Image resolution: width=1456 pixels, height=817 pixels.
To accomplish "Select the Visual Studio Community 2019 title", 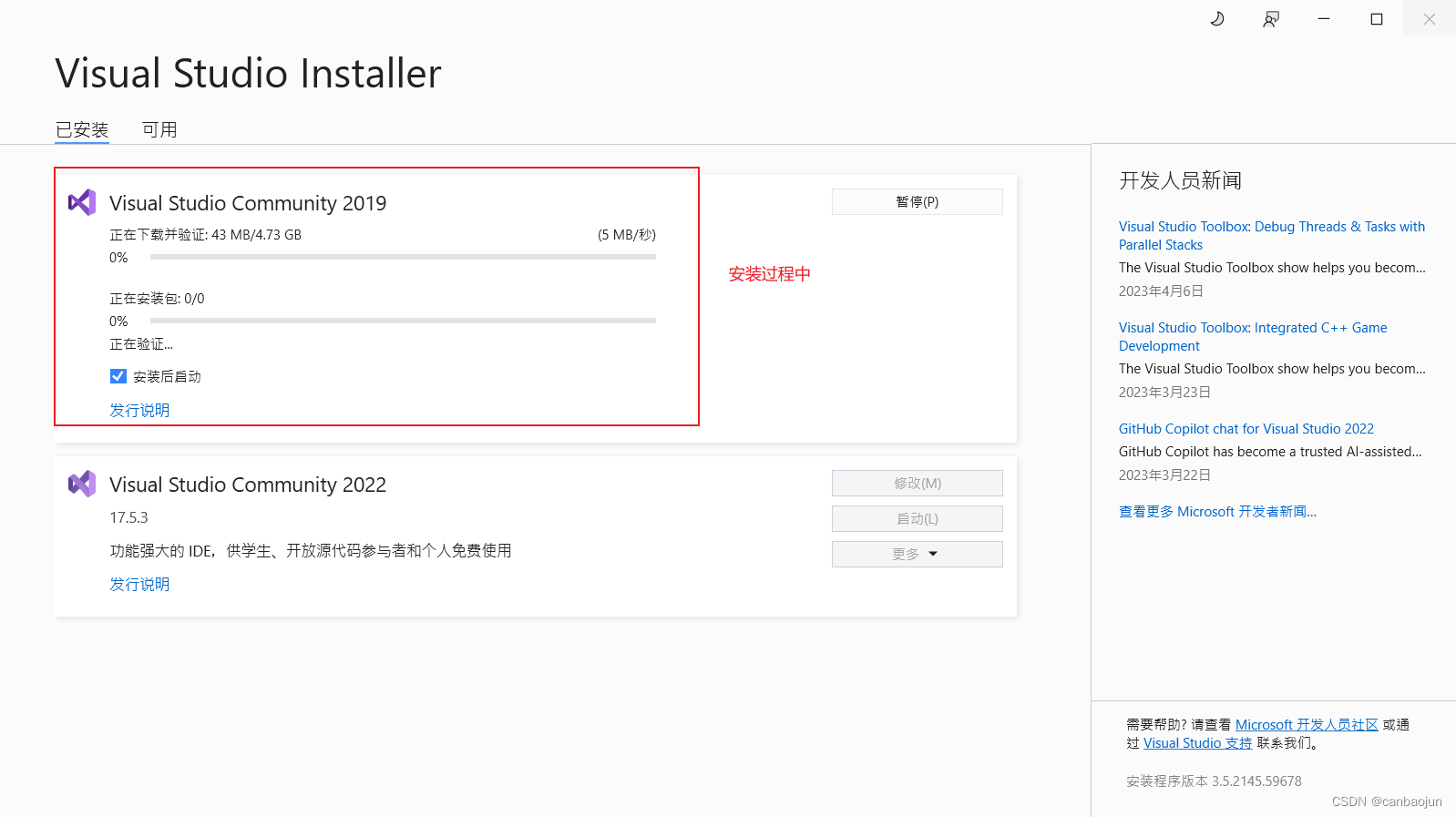I will 248,202.
